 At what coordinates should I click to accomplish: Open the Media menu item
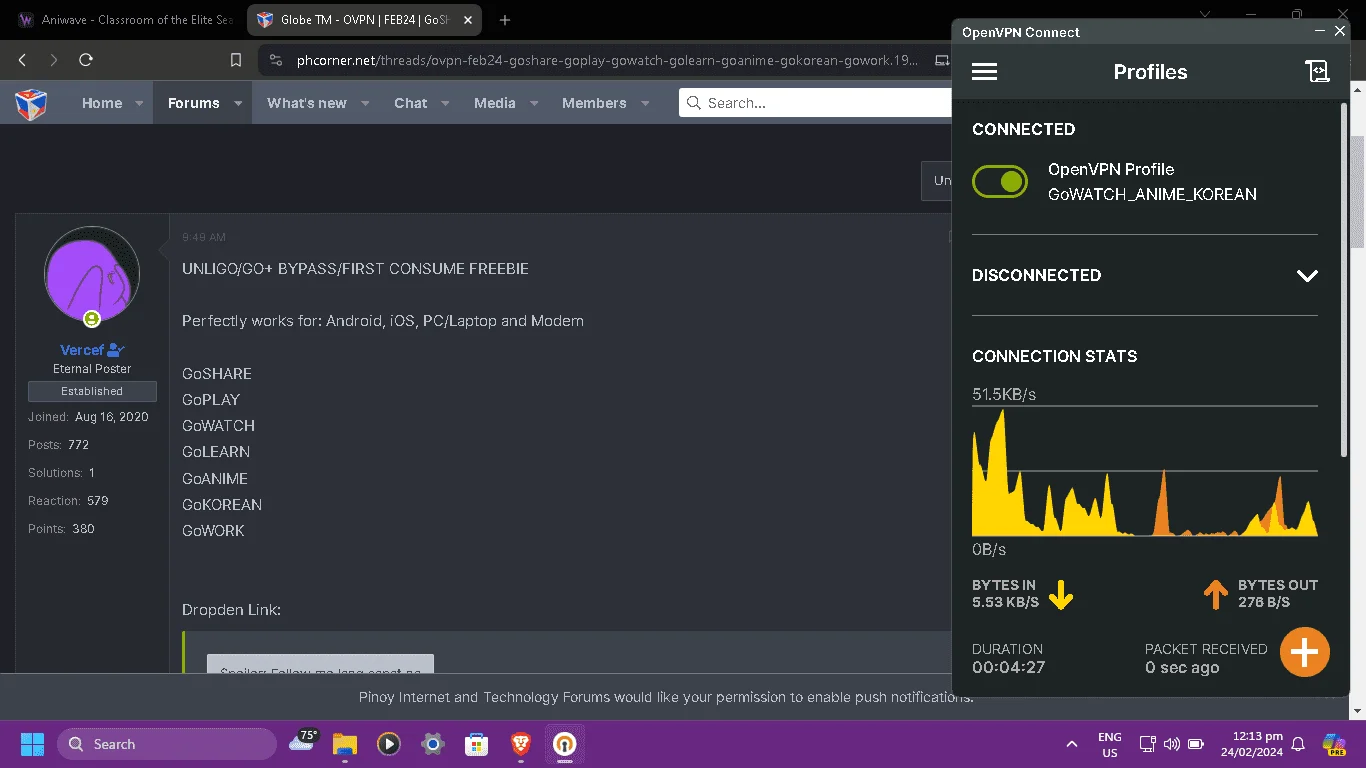click(x=495, y=103)
